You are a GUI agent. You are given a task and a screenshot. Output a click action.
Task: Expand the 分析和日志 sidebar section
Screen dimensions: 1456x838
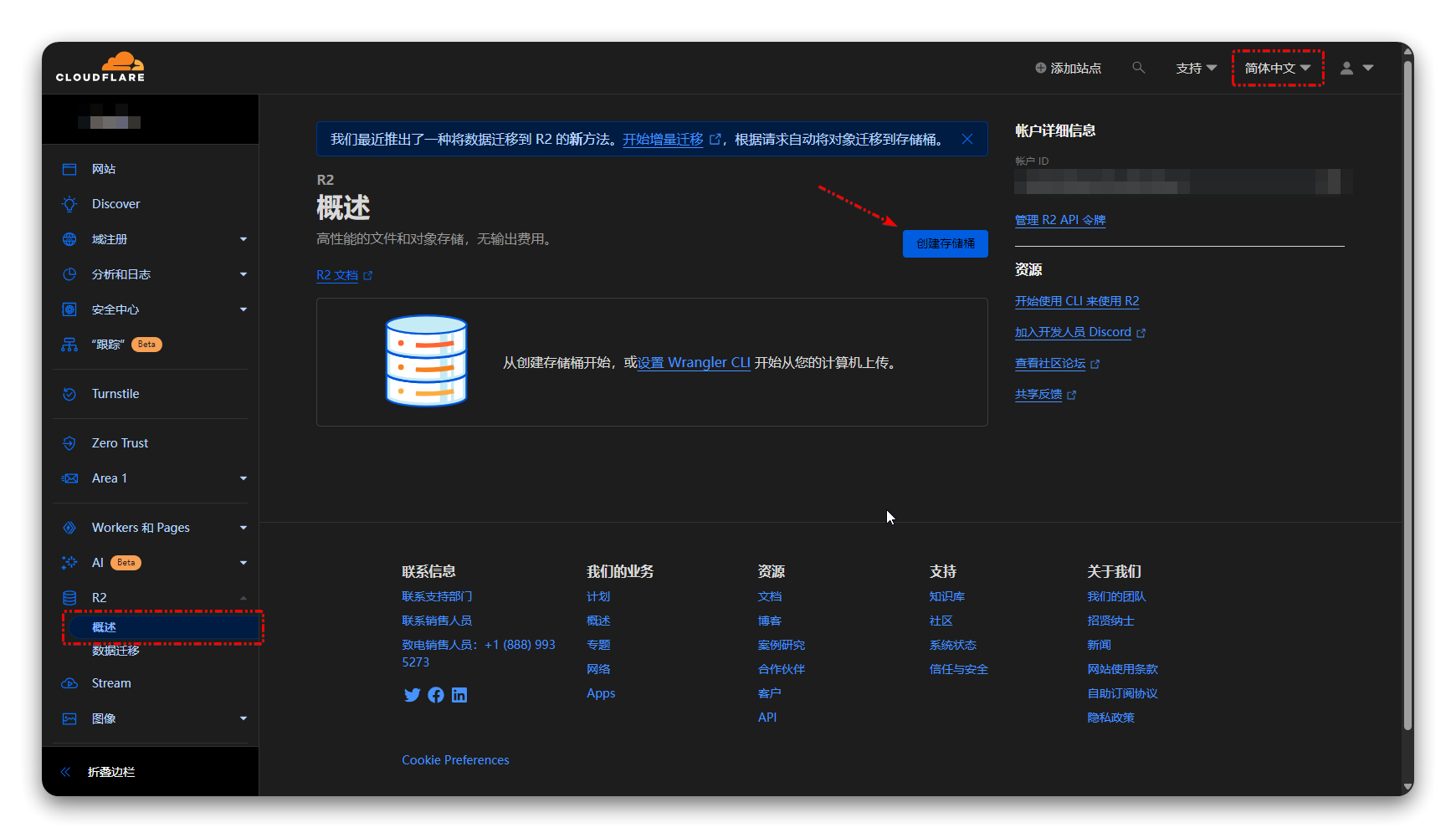pyautogui.click(x=244, y=274)
